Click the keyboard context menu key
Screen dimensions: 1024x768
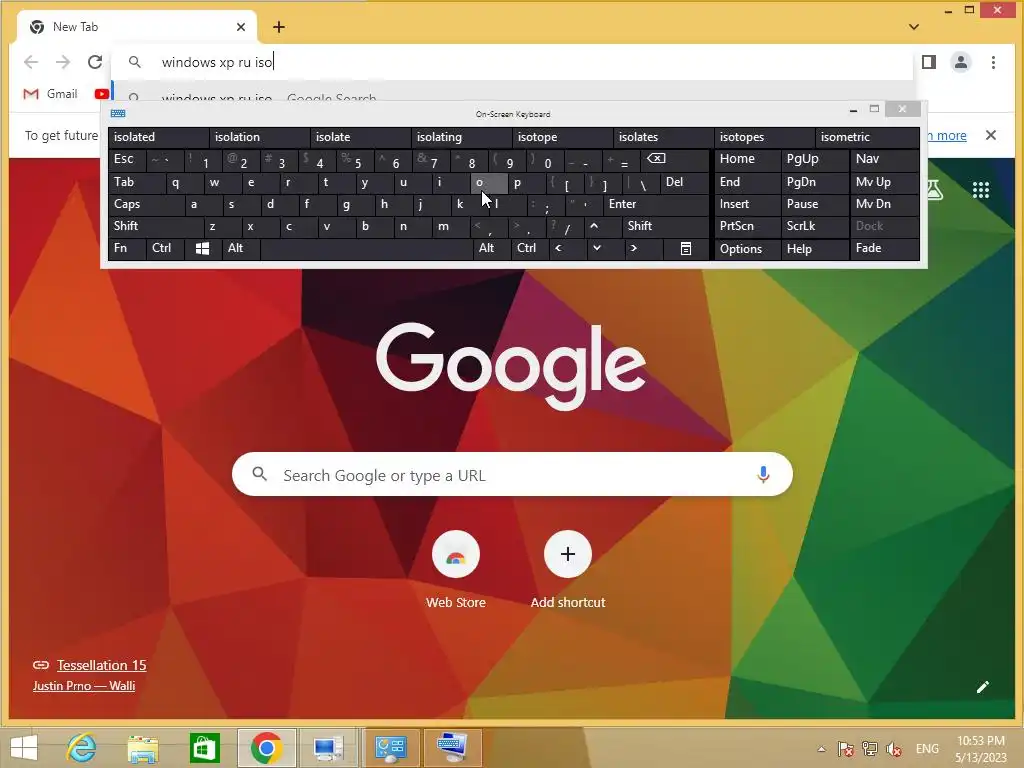click(x=686, y=249)
